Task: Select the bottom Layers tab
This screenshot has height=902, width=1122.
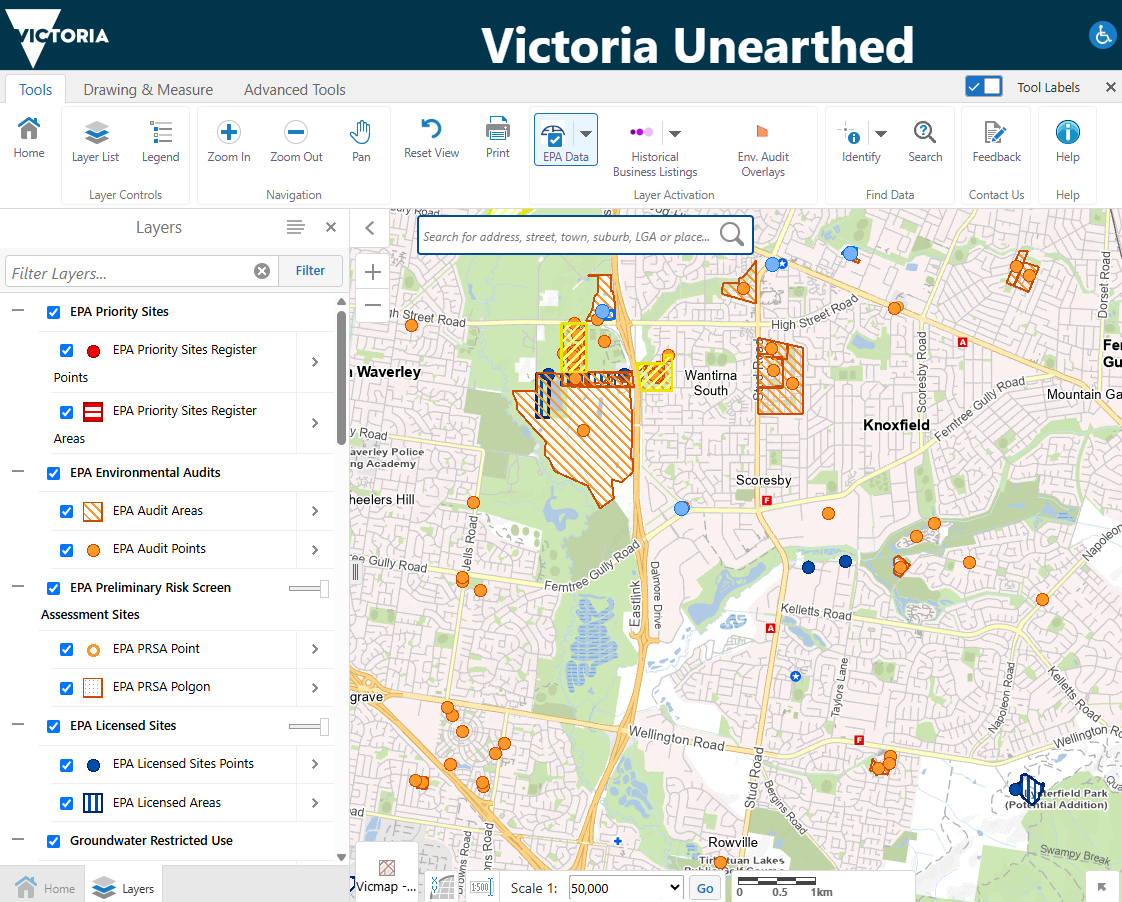Action: (x=123, y=888)
